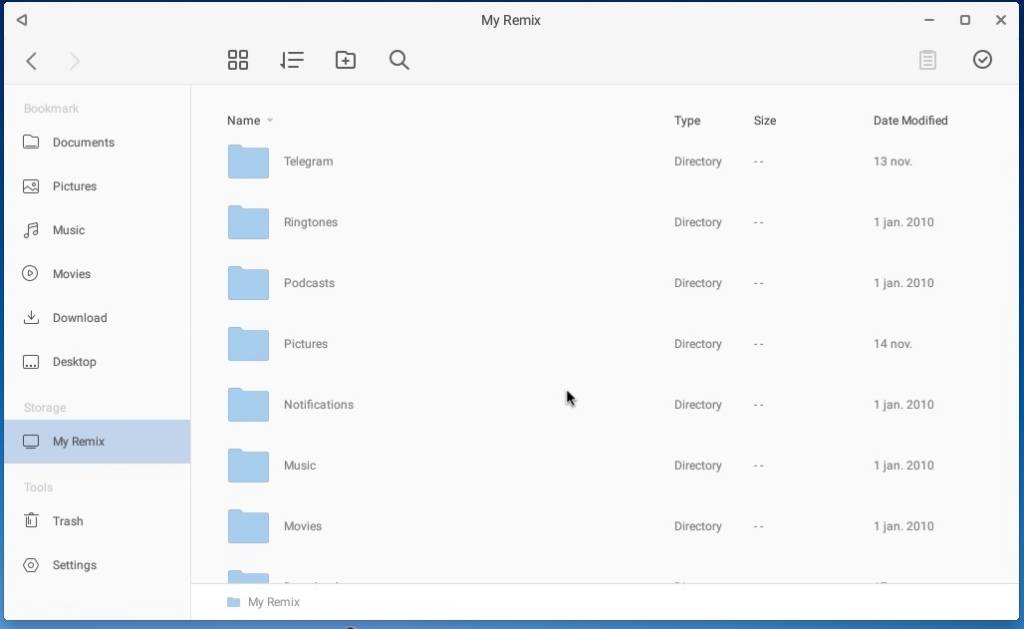Open the Telegram folder
The image size is (1024, 629).
pos(310,161)
